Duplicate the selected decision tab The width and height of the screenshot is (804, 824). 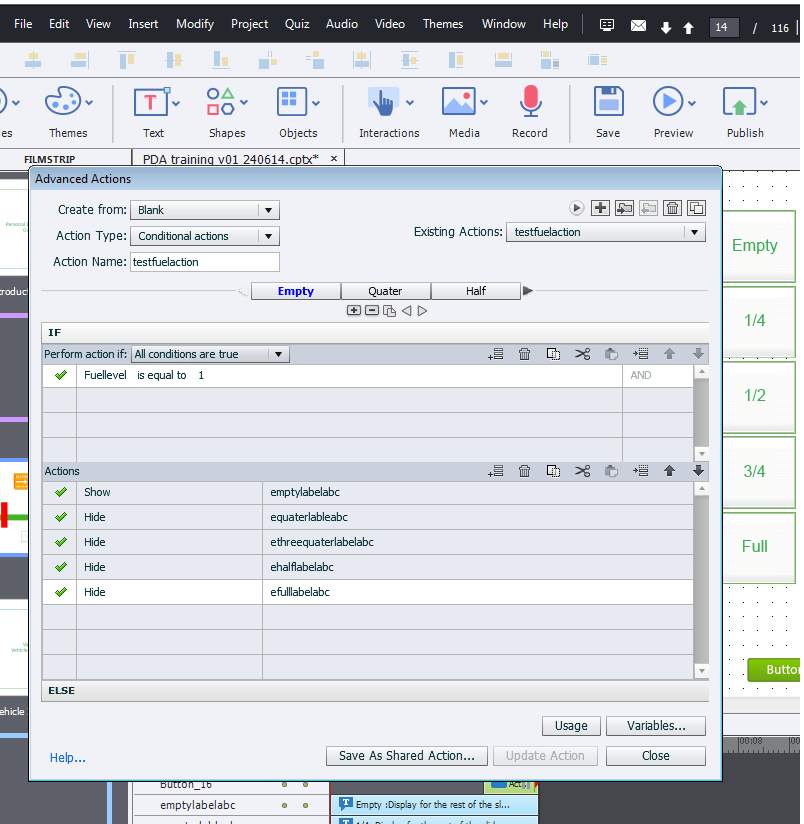click(389, 311)
